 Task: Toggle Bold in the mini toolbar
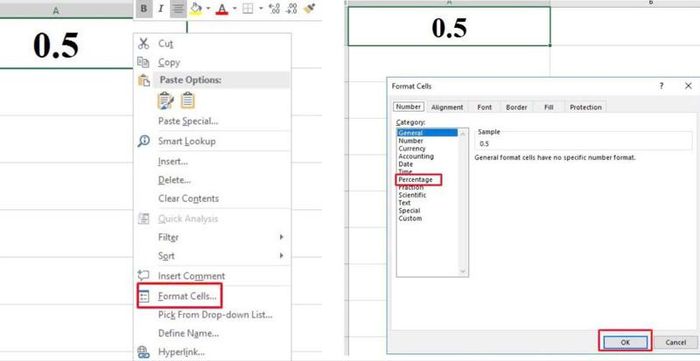pos(144,8)
